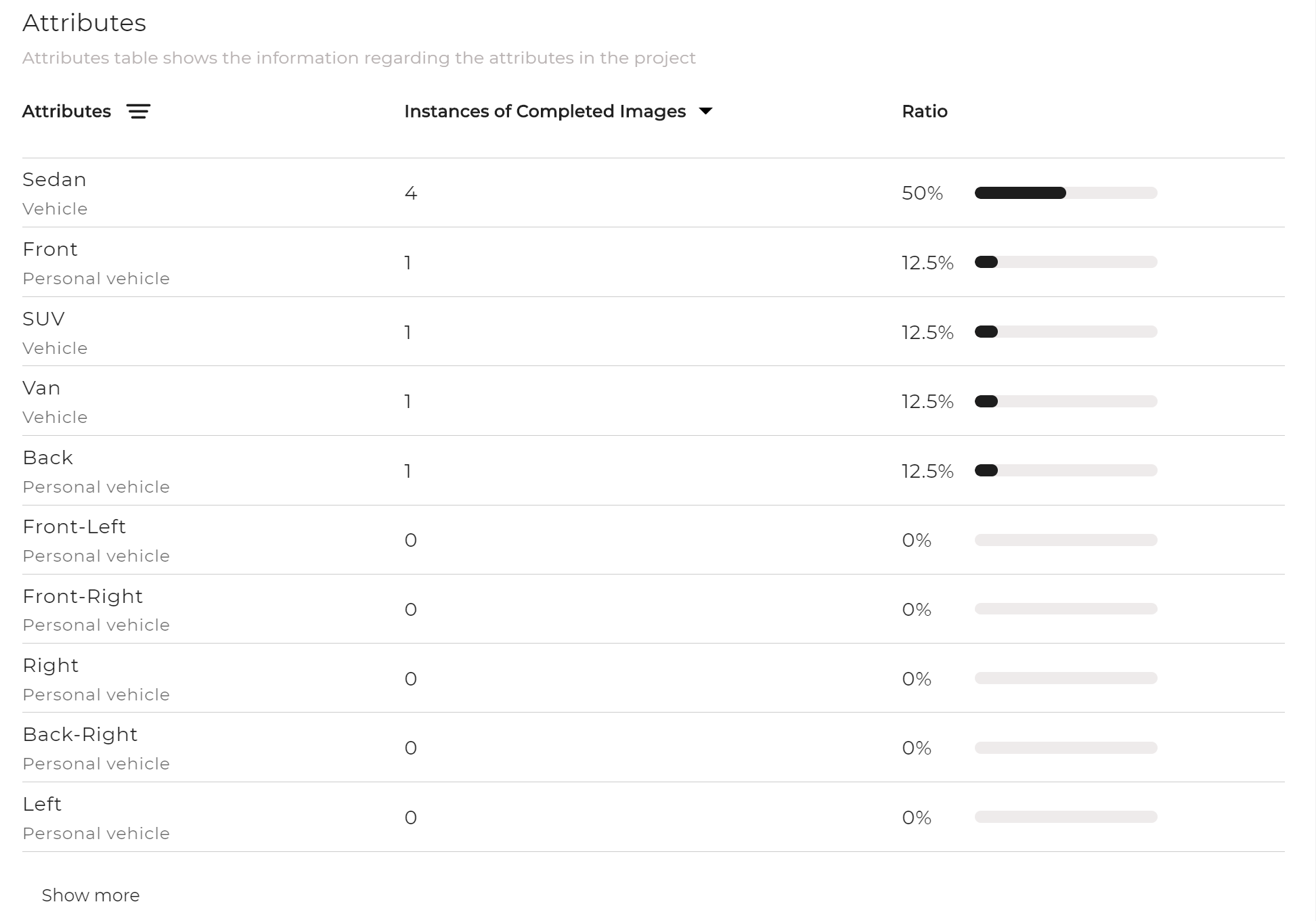The height and width of the screenshot is (921, 1316).
Task: Click the Left row empty ratio bar
Action: 1066,817
